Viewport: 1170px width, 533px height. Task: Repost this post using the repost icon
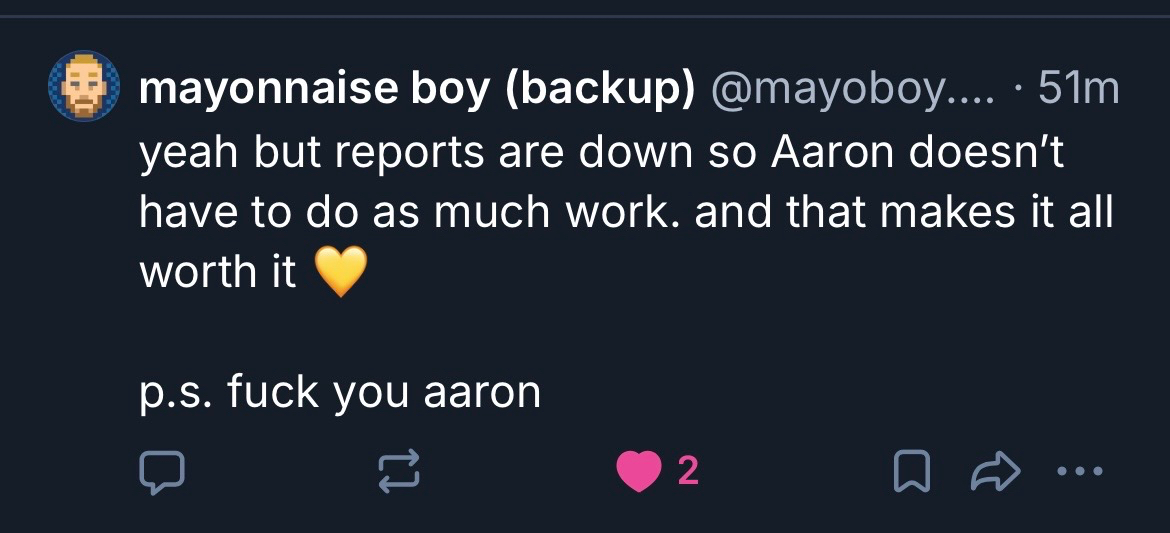[x=398, y=471]
